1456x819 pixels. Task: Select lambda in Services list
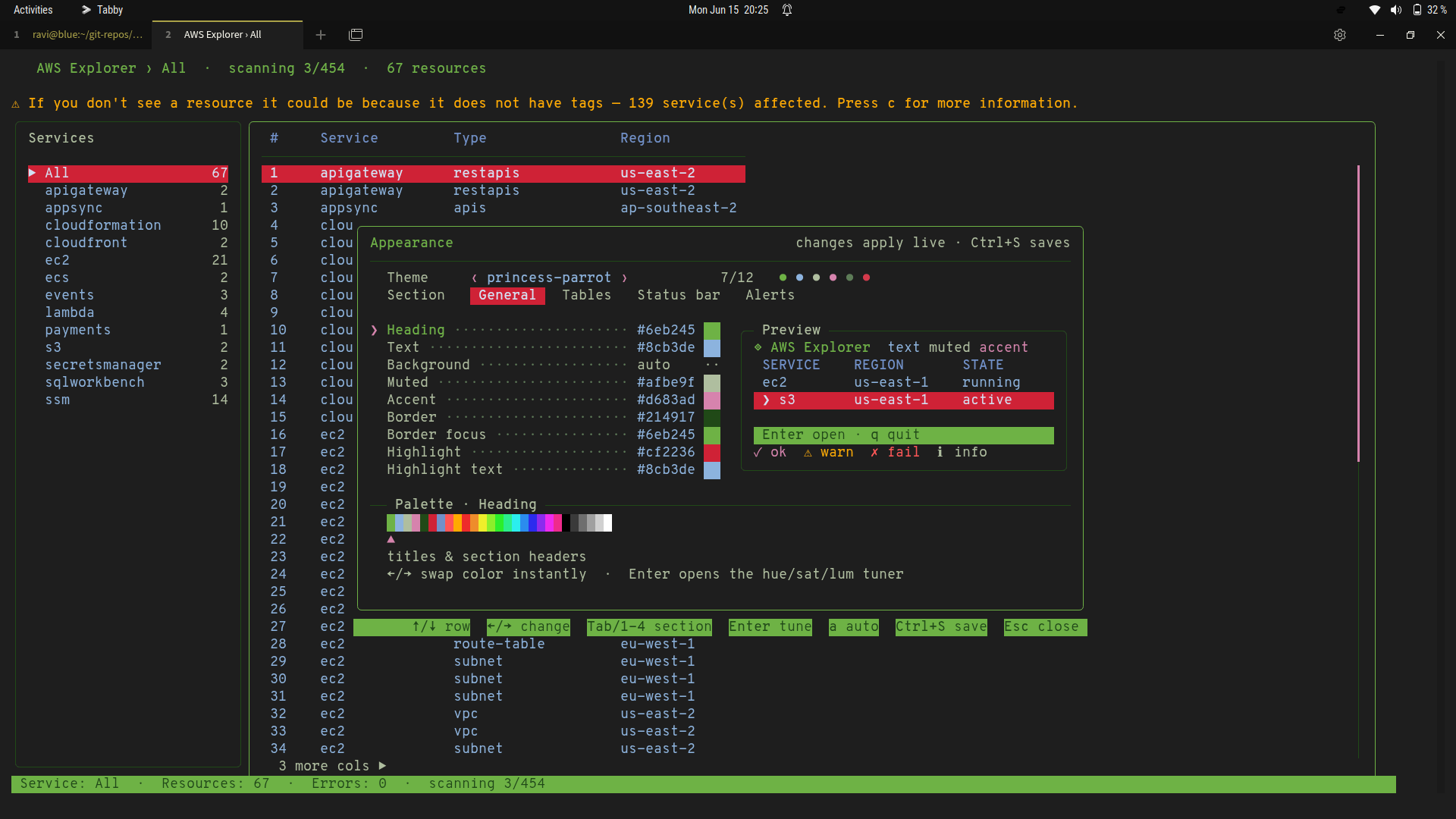pos(128,313)
